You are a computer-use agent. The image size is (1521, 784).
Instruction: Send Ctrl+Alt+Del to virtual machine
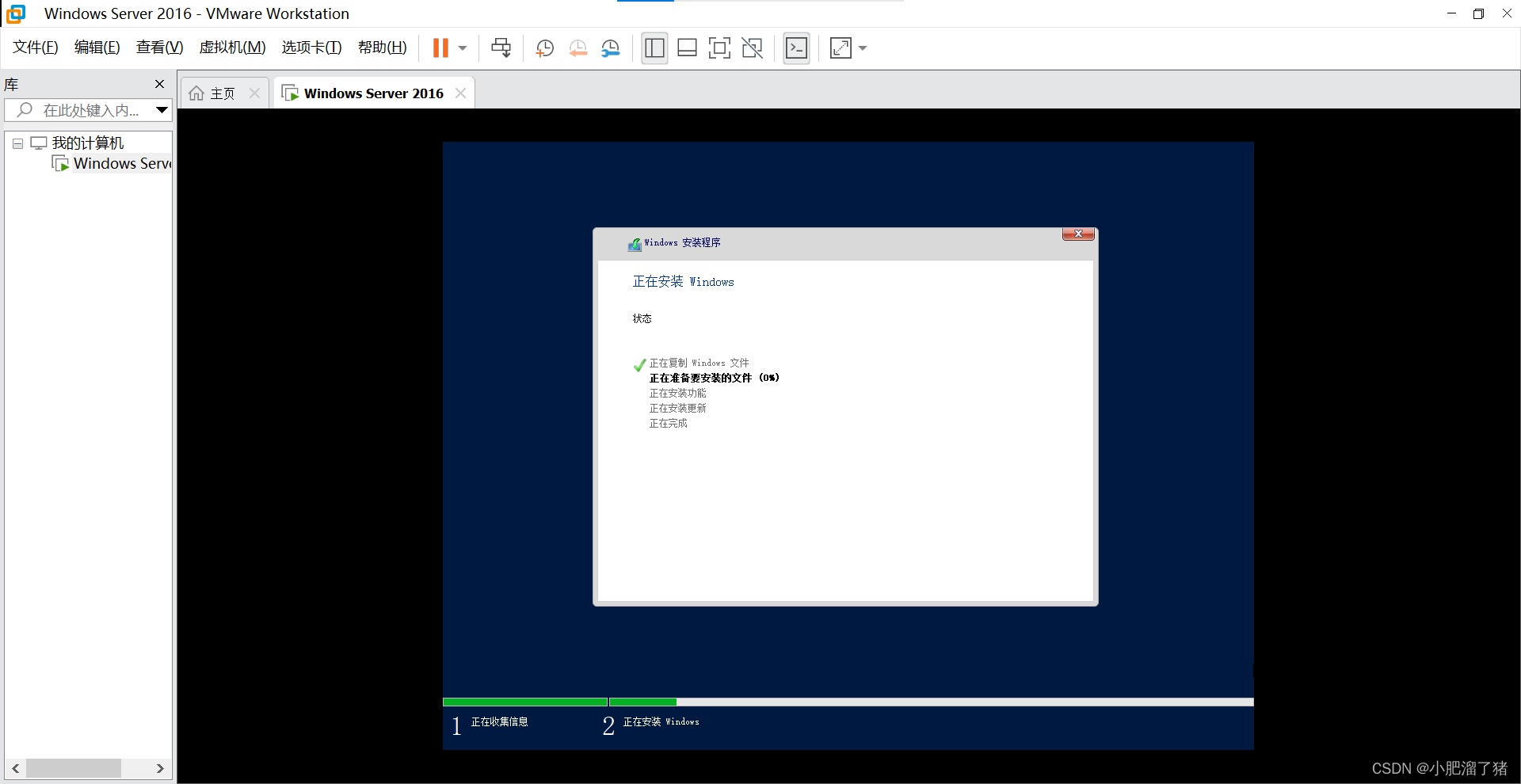click(501, 48)
